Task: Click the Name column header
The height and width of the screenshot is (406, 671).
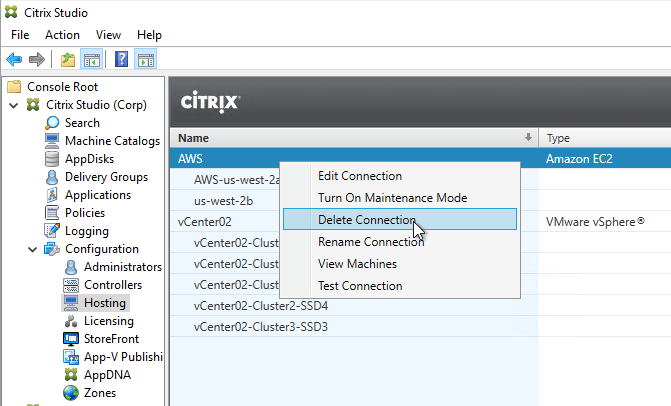Action: (354, 138)
